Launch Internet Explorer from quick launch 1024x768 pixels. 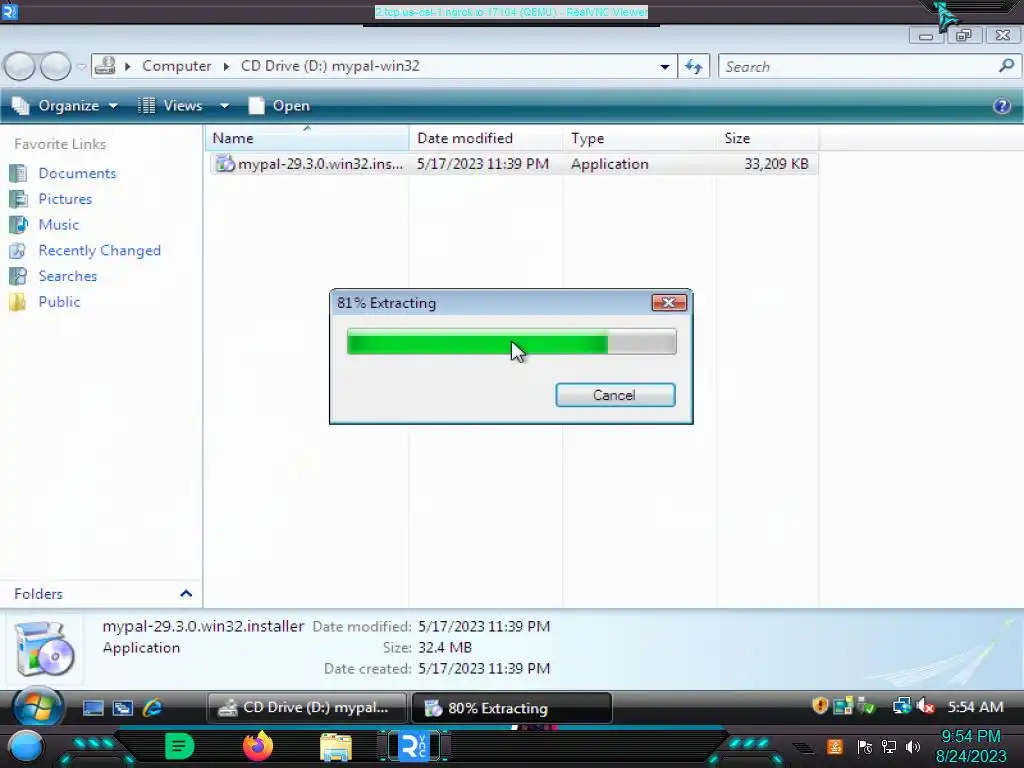(x=153, y=707)
